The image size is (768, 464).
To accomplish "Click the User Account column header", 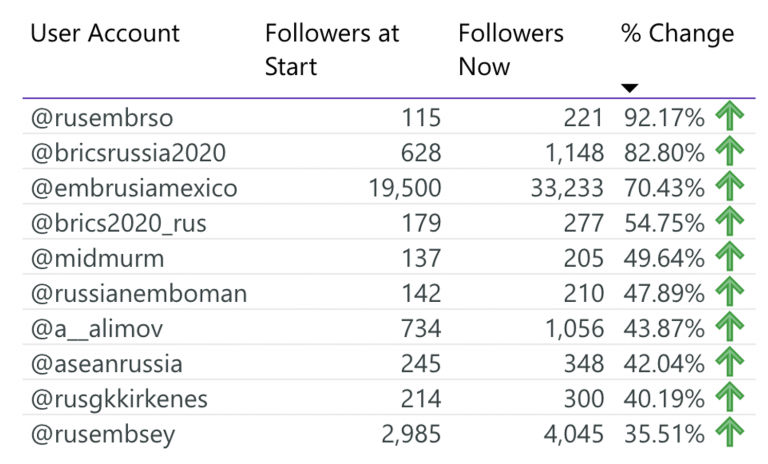I will point(105,34).
